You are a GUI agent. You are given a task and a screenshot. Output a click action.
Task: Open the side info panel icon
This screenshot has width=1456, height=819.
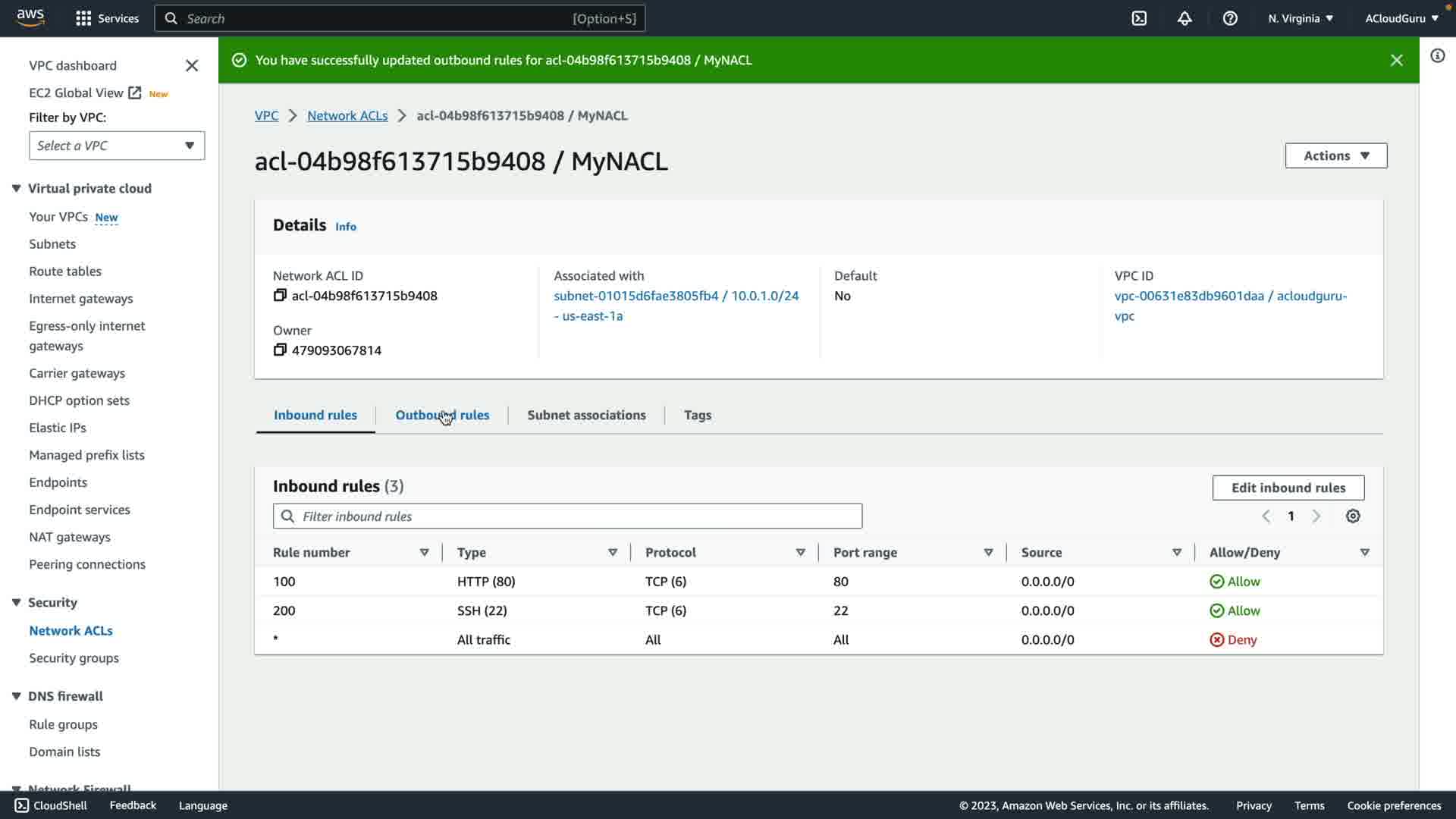[x=1437, y=55]
